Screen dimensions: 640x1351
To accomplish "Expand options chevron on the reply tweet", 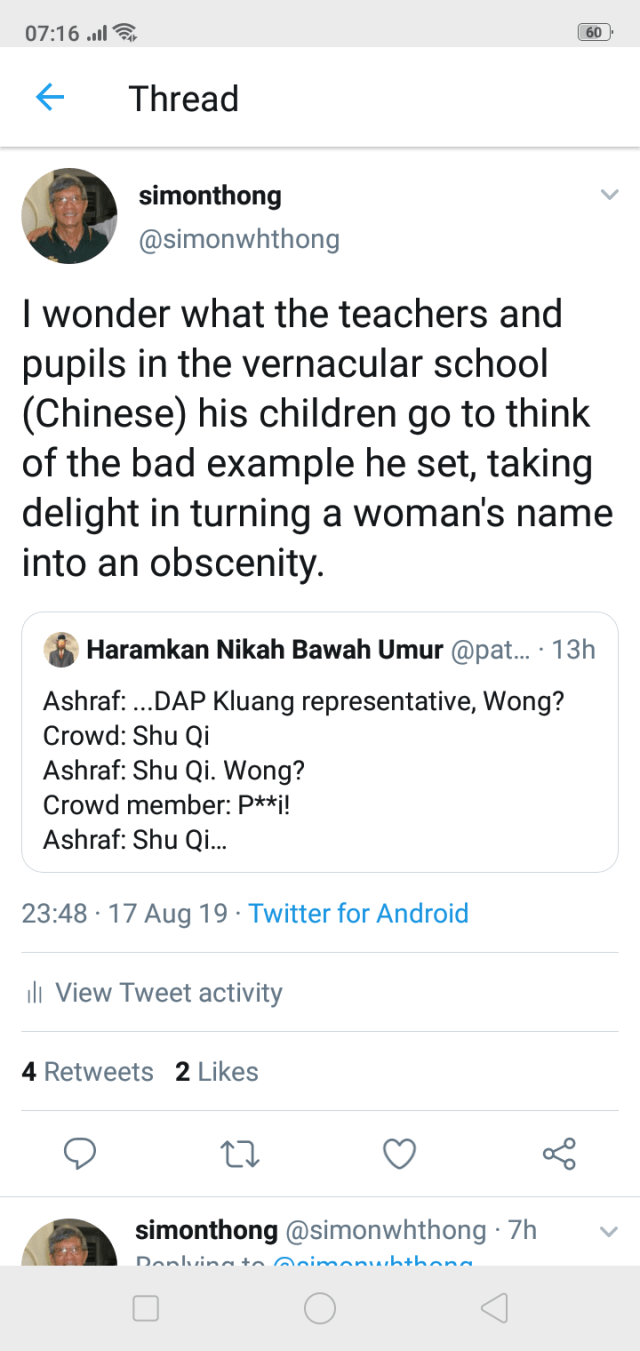I will pyautogui.click(x=609, y=1232).
